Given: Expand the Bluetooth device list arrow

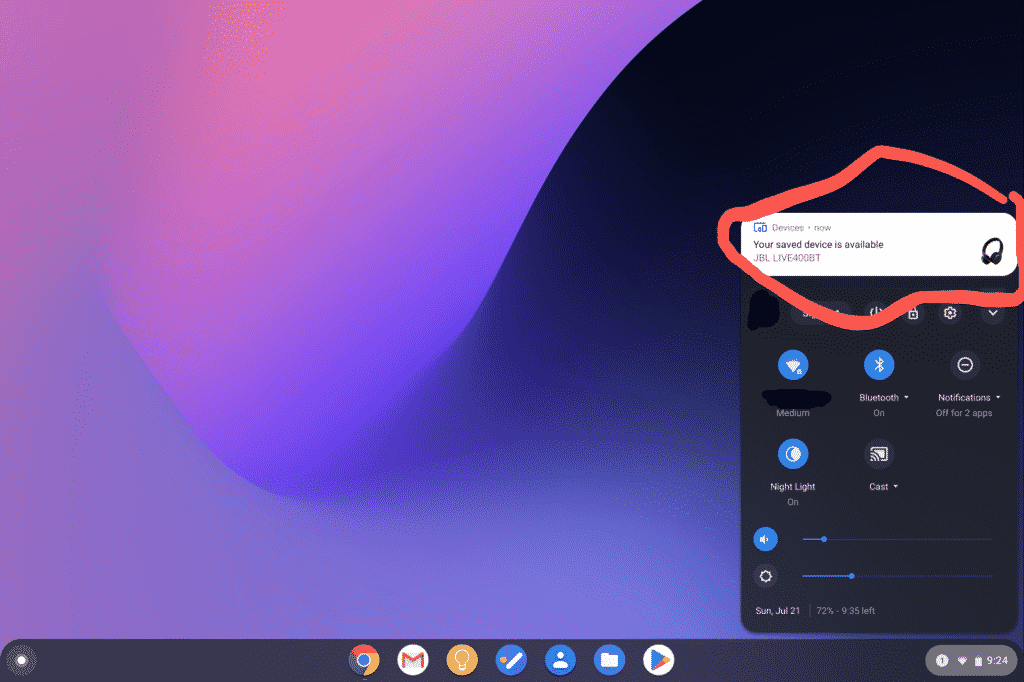Looking at the screenshot, I should [x=905, y=397].
